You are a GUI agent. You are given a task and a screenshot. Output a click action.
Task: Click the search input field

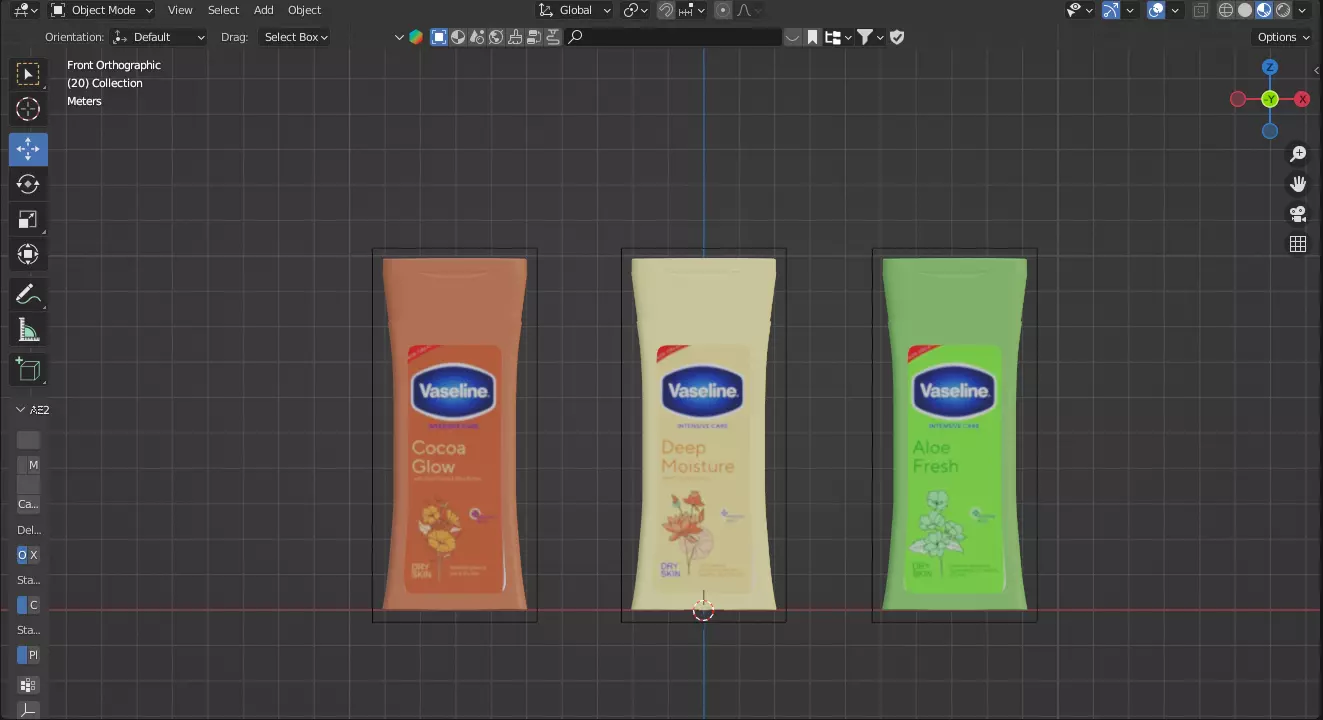click(x=673, y=37)
